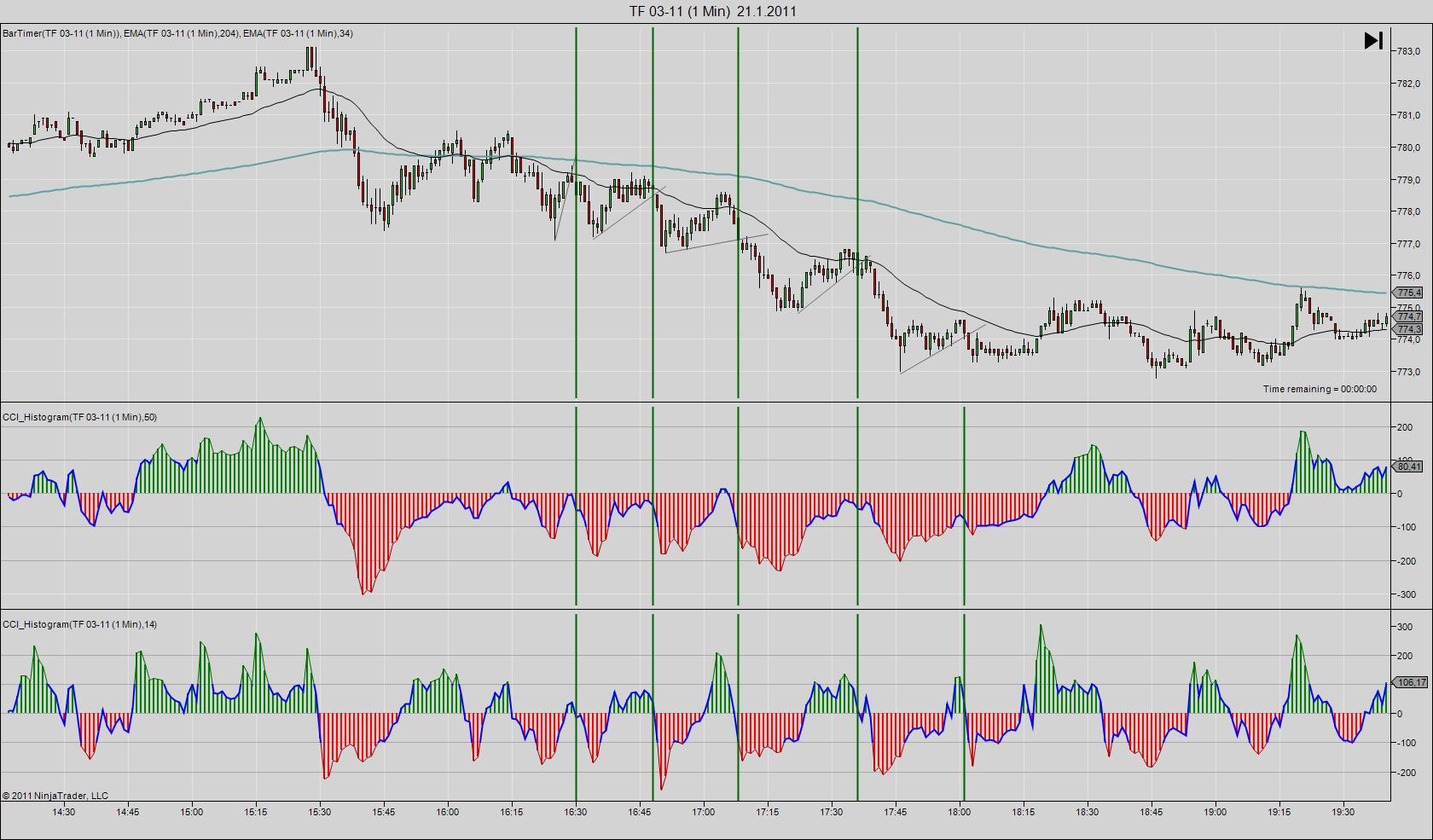Viewport: 1433px width, 840px height.
Task: Select the BarTimer and EMA indicator label
Action: (x=177, y=33)
